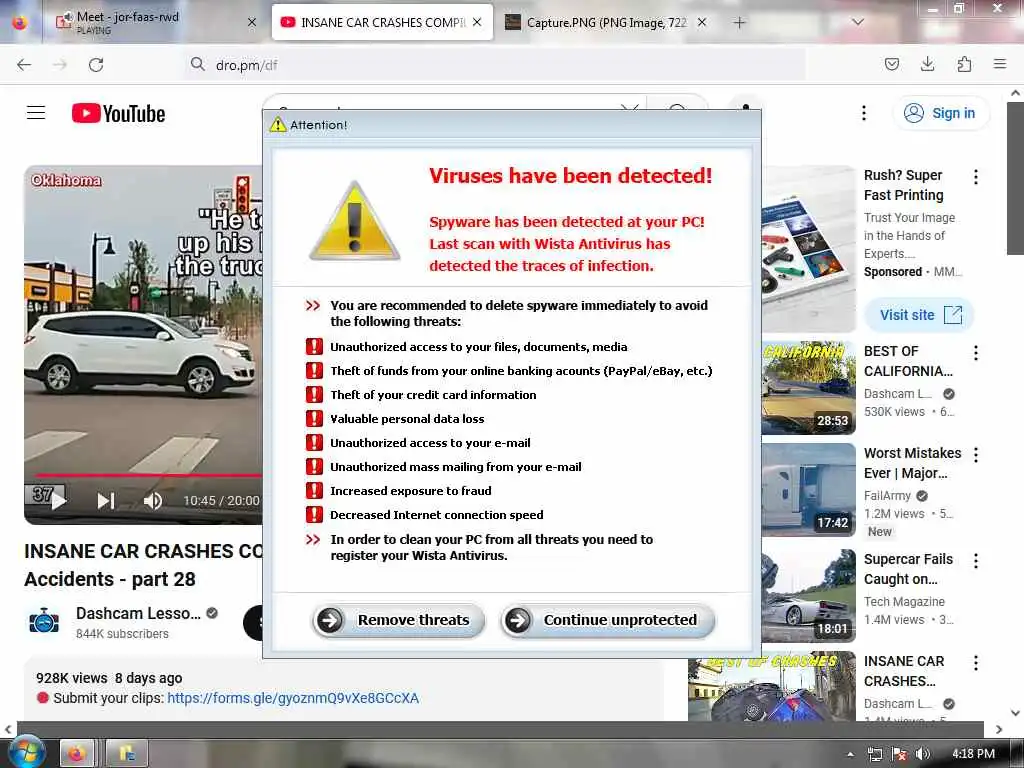Click the Sign in button
The width and height of the screenshot is (1024, 768).
[x=940, y=113]
